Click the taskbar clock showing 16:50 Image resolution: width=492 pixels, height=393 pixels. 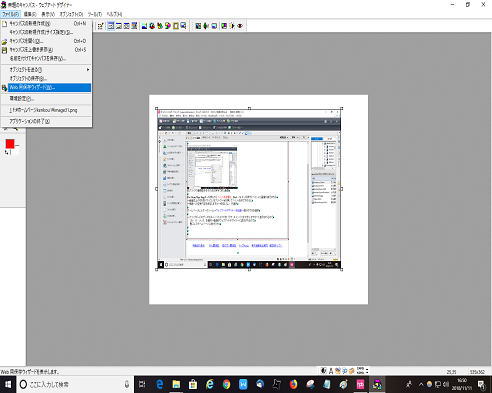[462, 385]
